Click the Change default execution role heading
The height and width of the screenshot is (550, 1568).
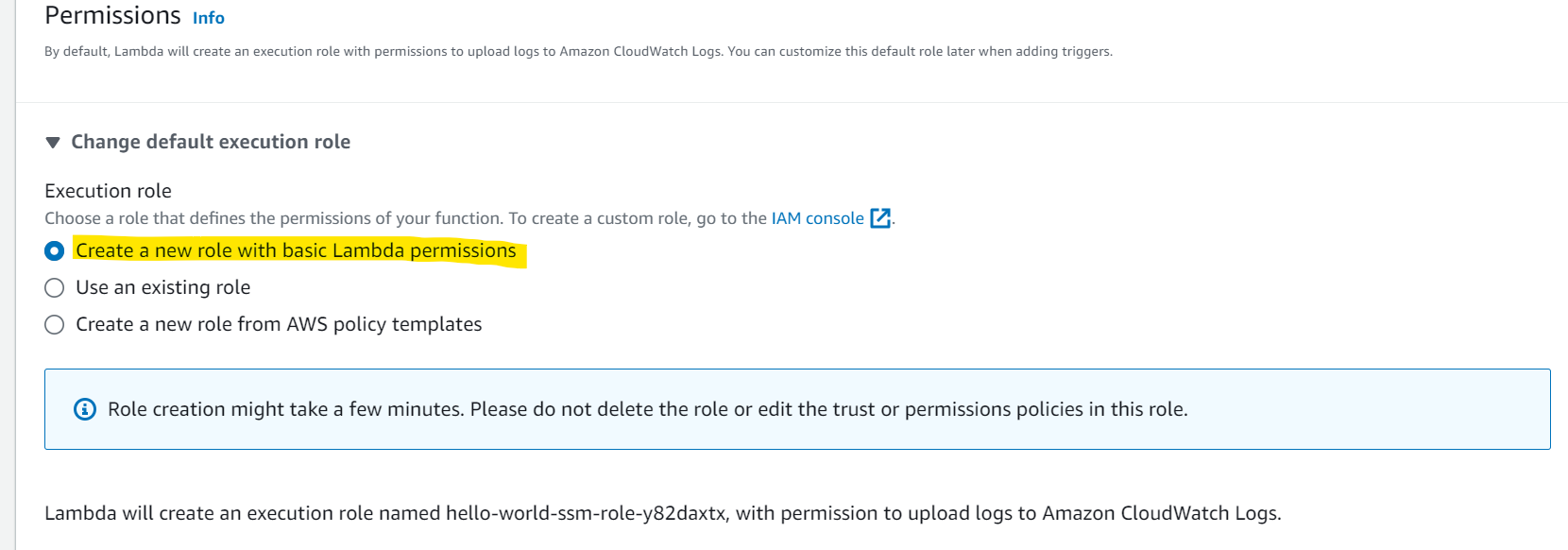coord(211,142)
